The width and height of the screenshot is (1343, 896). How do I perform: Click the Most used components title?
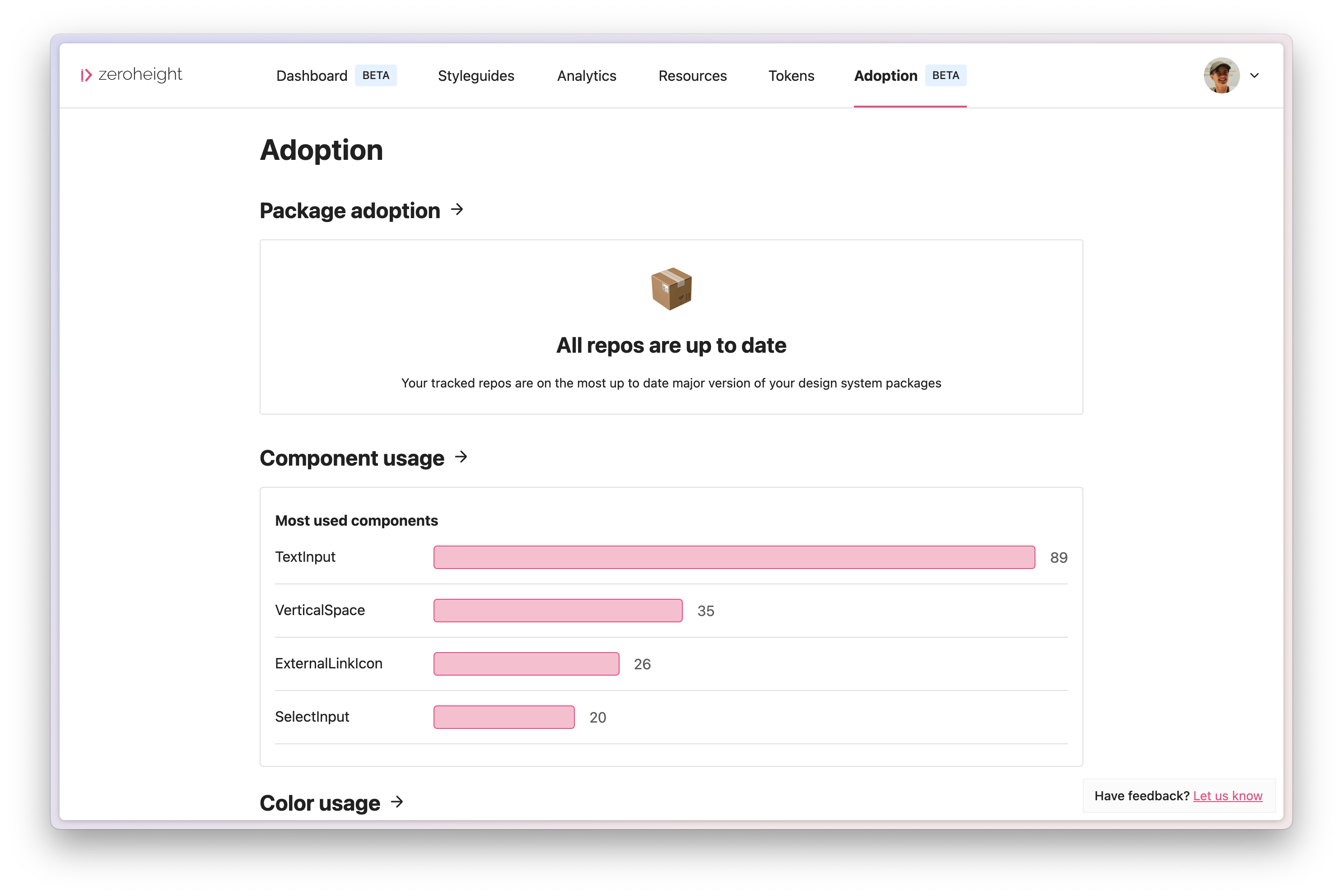(x=356, y=521)
